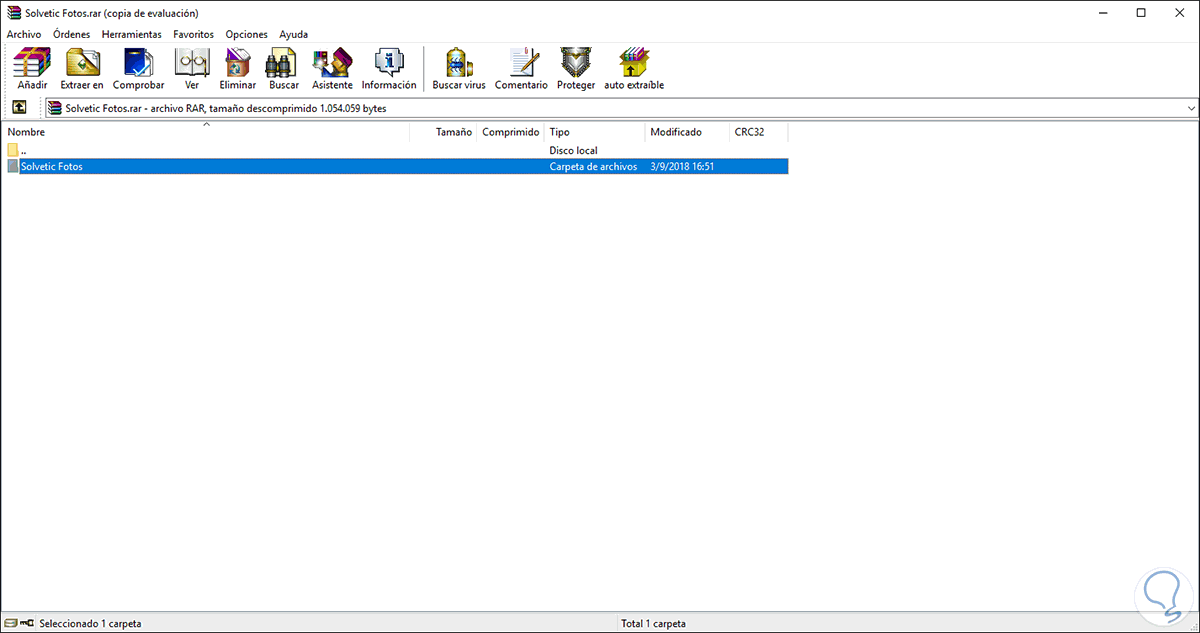Click the Añadir toolbar icon
This screenshot has width=1200, height=633.
coord(32,62)
